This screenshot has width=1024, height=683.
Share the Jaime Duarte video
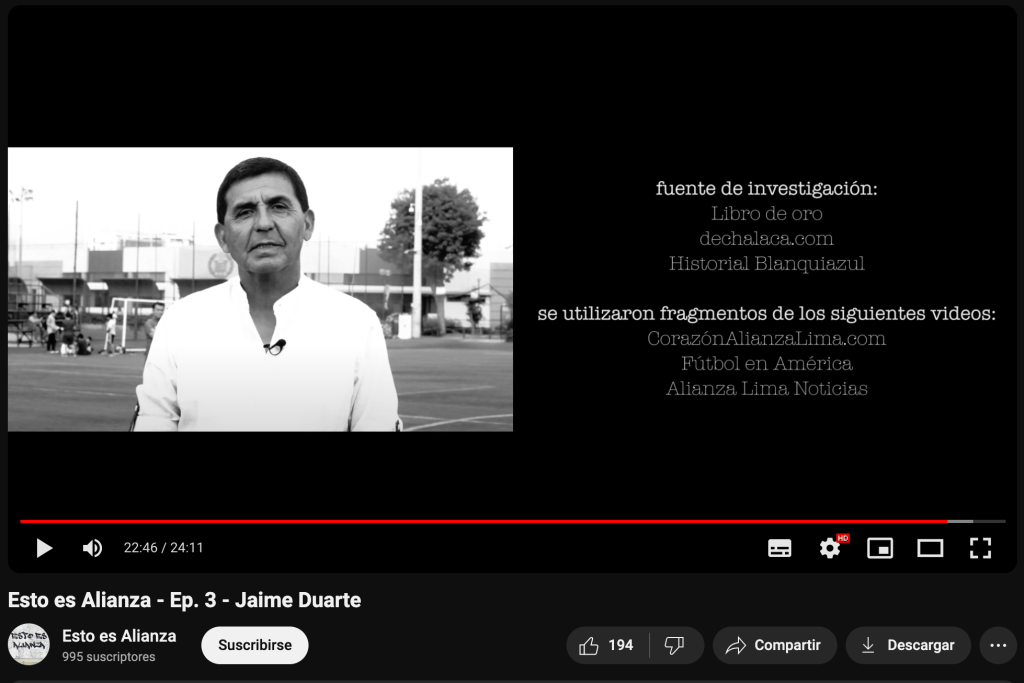coord(774,645)
